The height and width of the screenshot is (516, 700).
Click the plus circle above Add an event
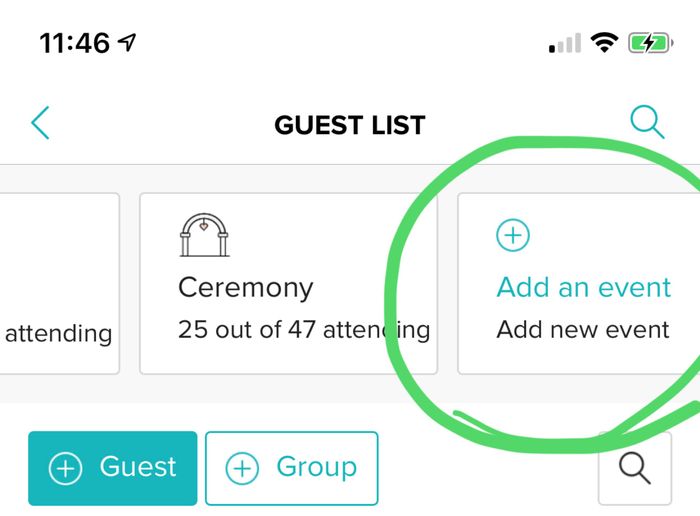tap(513, 236)
